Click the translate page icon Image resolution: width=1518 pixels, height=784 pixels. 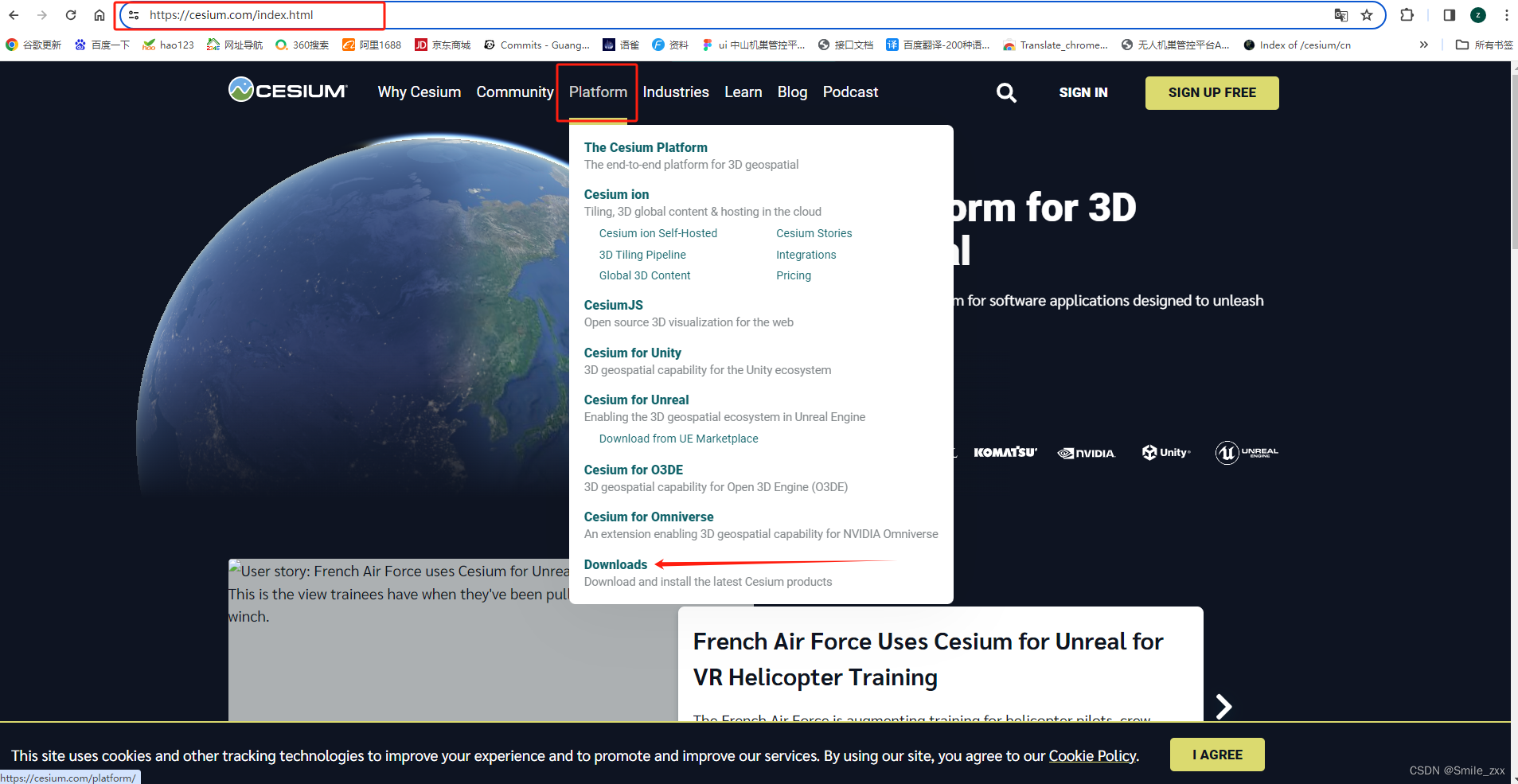[x=1341, y=15]
